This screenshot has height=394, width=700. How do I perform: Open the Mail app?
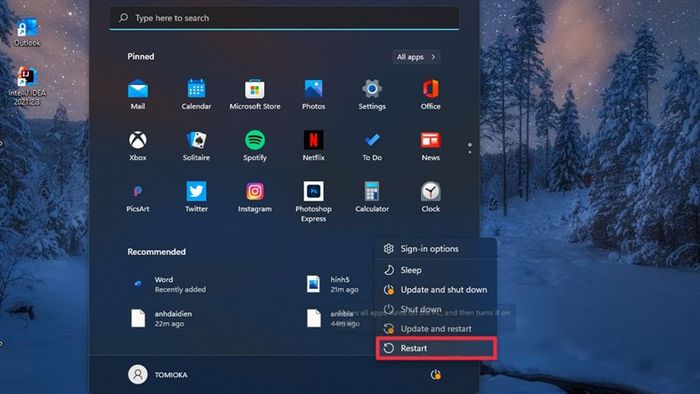pos(138,94)
